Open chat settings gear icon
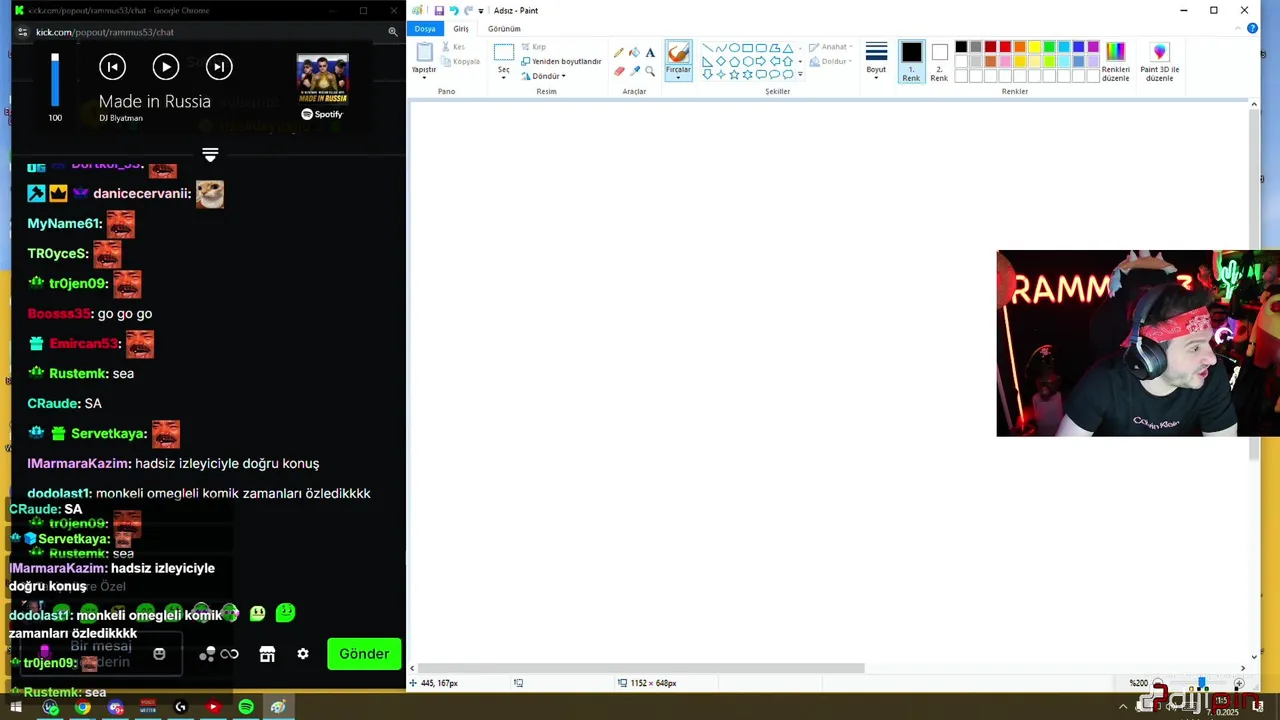 click(x=303, y=654)
